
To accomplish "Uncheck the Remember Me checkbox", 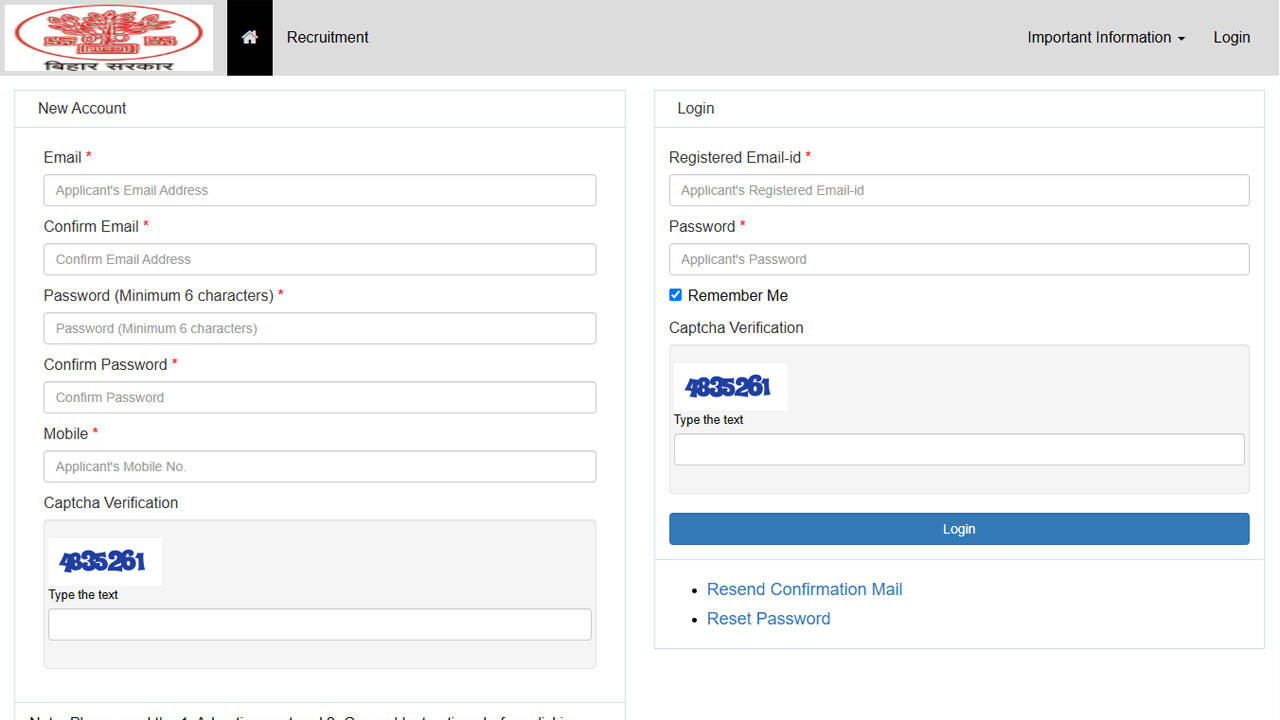I will click(675, 295).
